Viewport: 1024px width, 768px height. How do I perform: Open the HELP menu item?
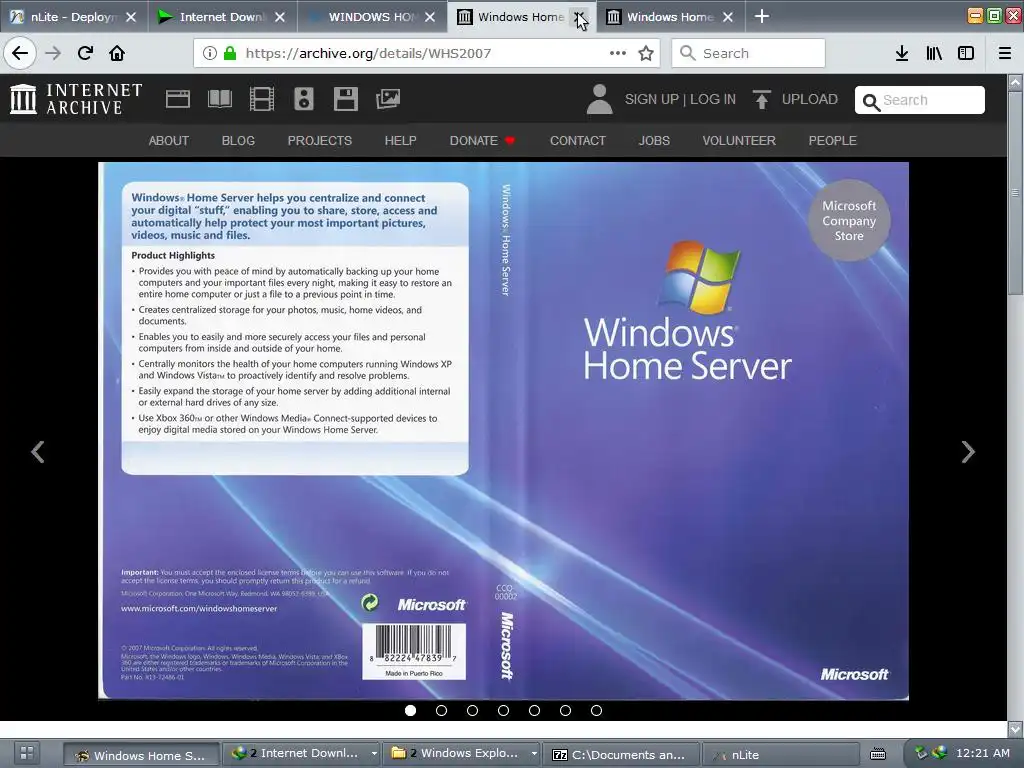coord(400,140)
